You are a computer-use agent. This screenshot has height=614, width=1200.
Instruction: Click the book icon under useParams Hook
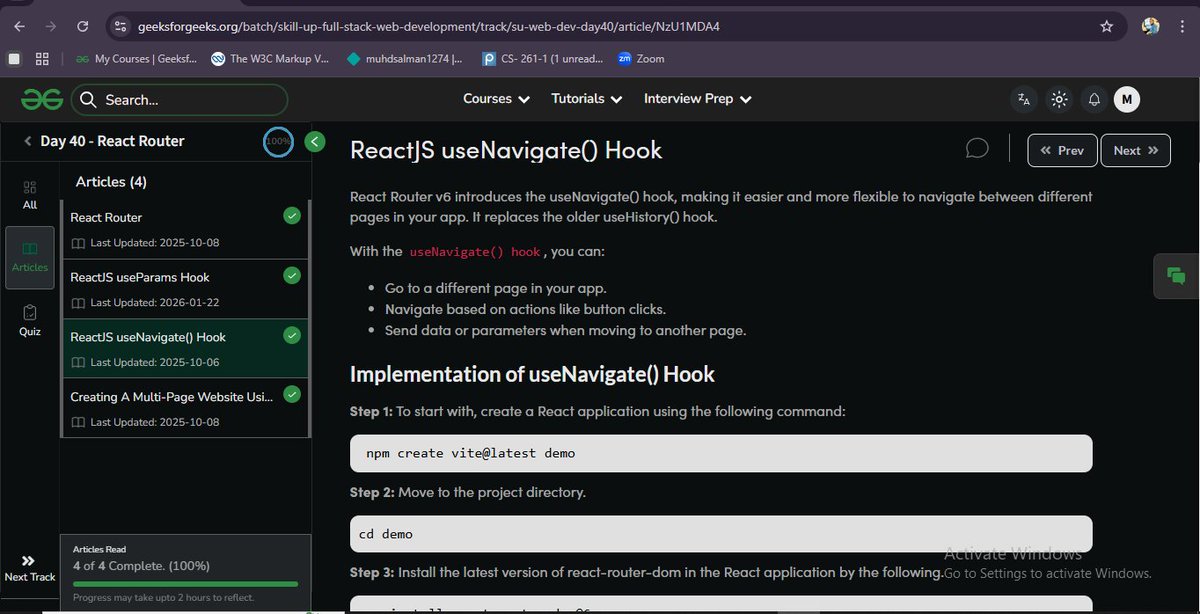[78, 302]
